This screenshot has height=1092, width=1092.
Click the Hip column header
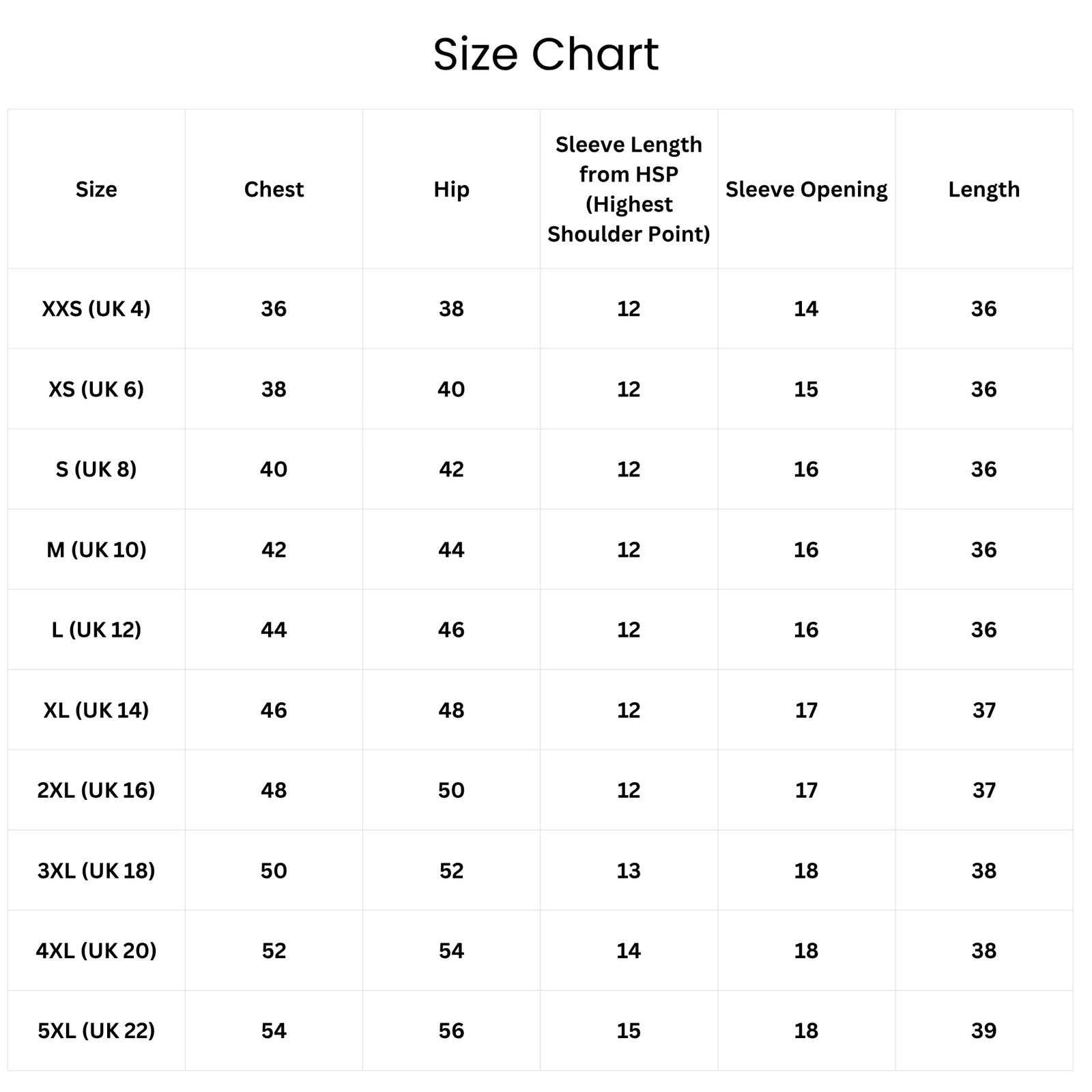(x=451, y=189)
